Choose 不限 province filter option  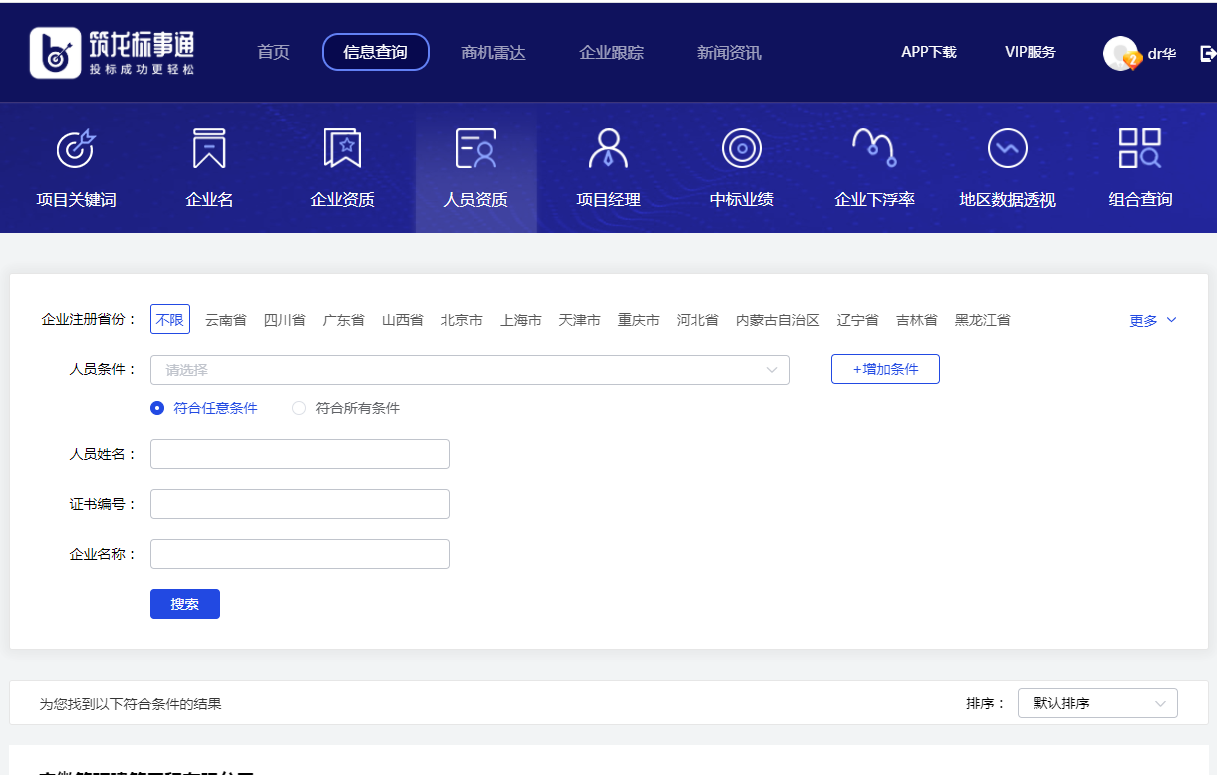[x=170, y=320]
